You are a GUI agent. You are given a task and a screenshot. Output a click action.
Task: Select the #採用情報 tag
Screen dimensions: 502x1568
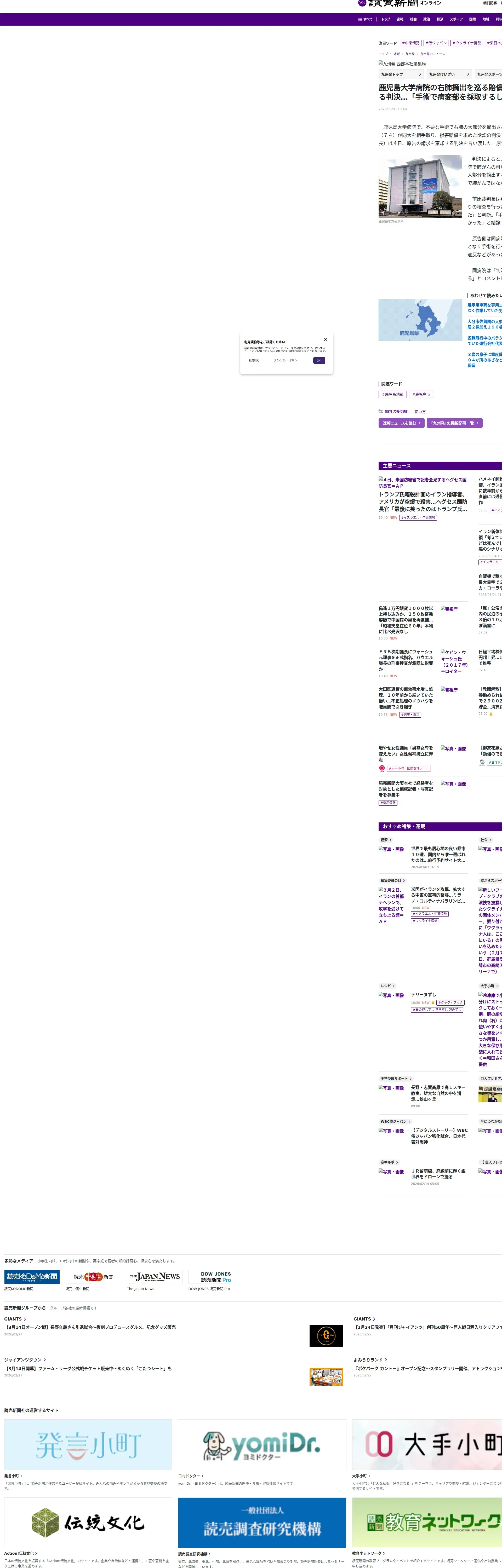pyautogui.click(x=388, y=803)
